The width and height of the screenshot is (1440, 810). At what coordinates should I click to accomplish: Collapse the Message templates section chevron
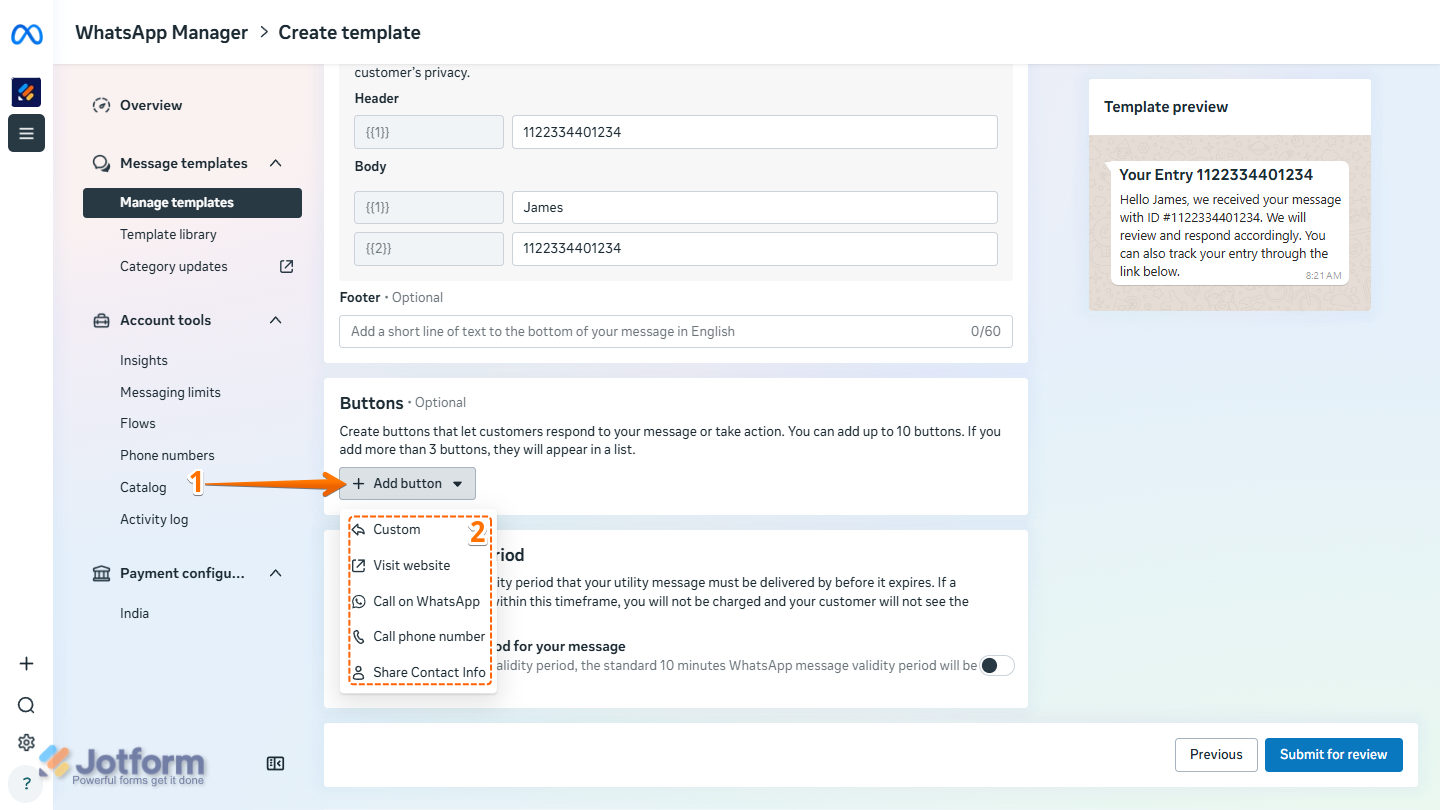[x=276, y=163]
